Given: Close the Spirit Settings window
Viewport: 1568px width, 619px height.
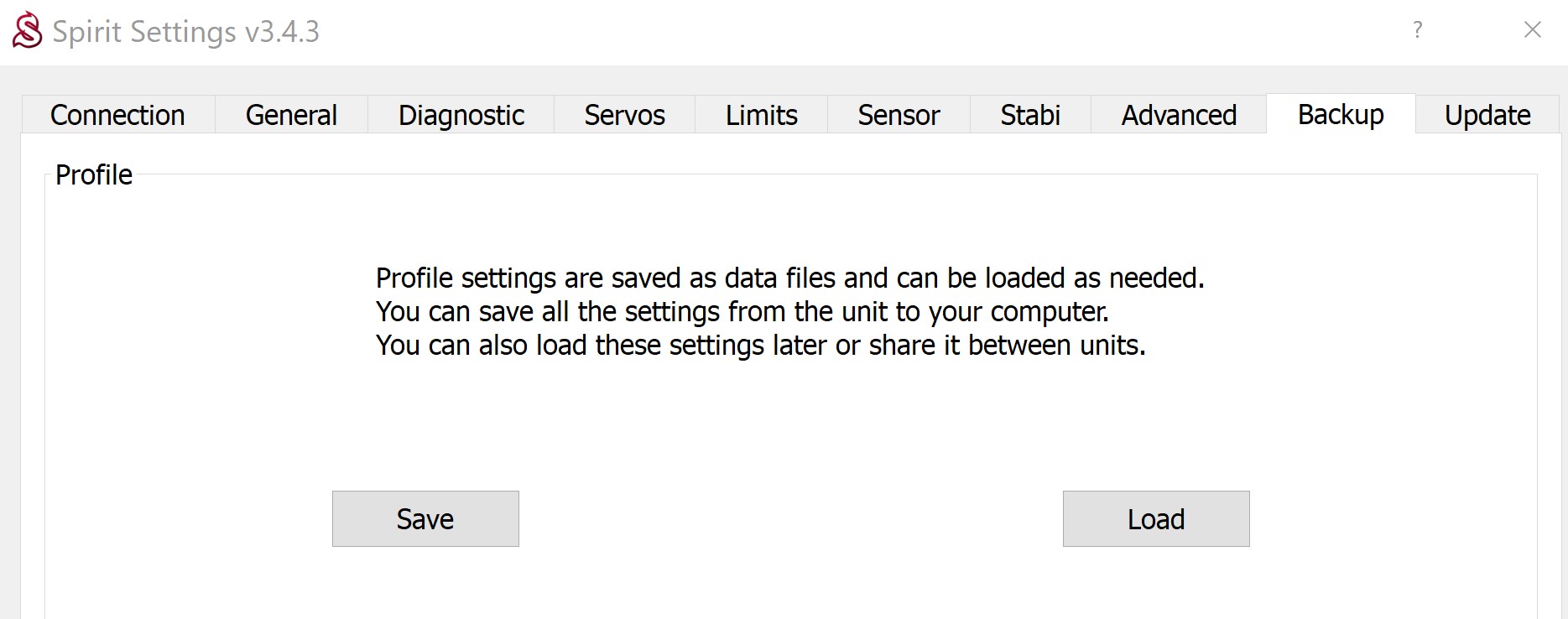Looking at the screenshot, I should point(1532,30).
